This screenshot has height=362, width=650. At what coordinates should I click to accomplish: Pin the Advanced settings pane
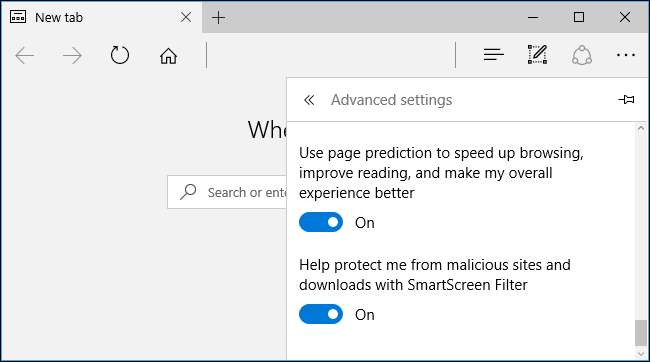[626, 100]
